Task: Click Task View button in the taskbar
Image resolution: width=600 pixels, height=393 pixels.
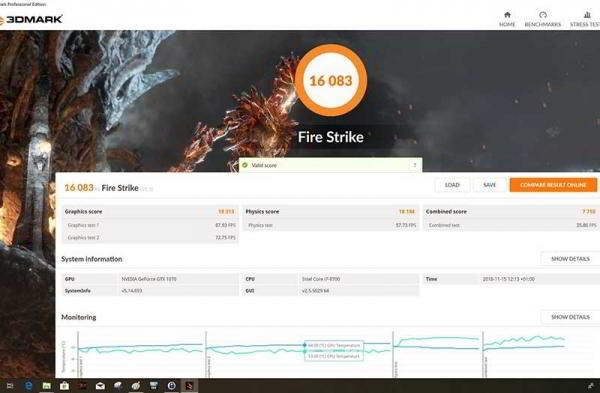Action: [x=10, y=386]
